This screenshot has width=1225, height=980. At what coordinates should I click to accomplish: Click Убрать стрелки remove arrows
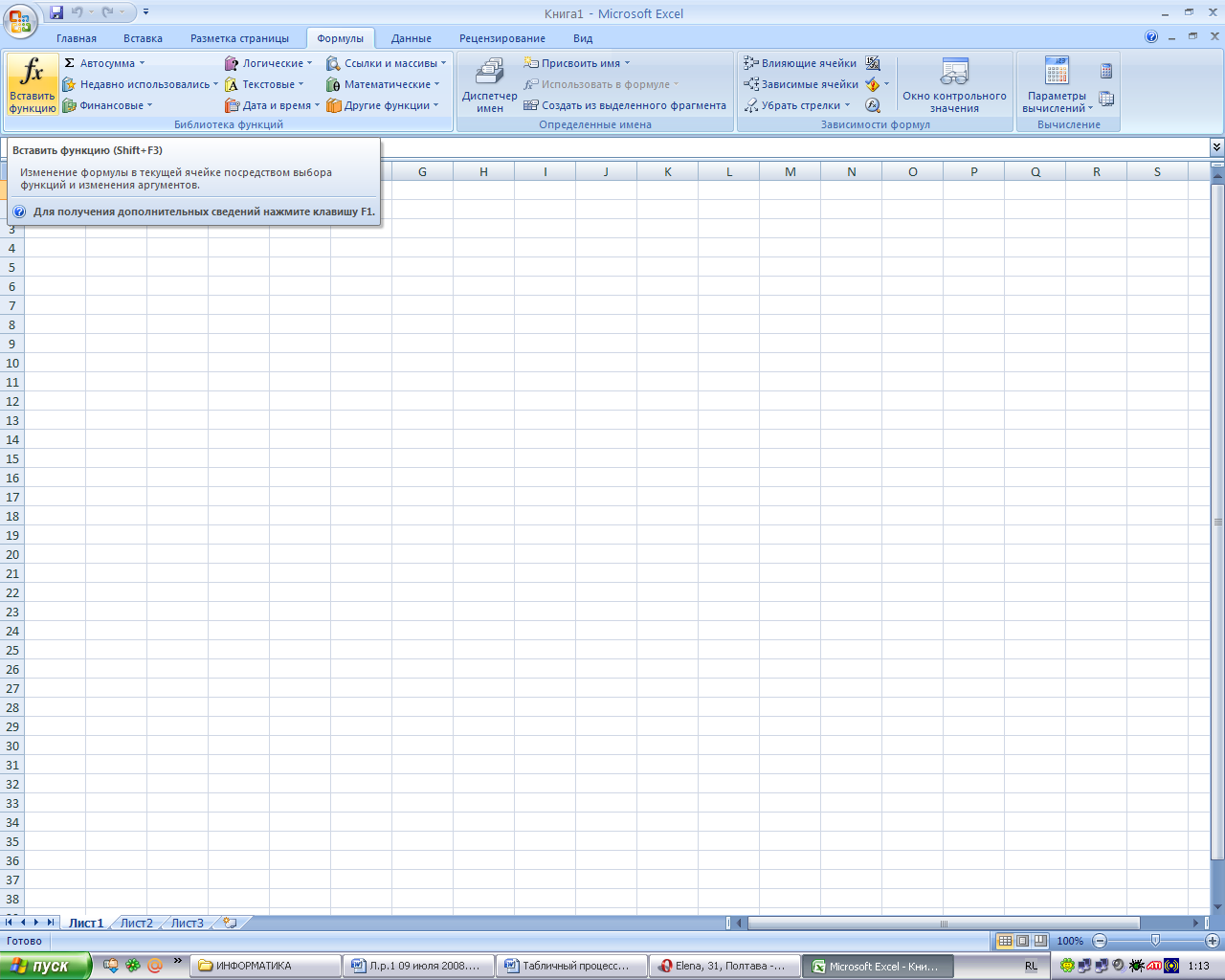tap(797, 105)
